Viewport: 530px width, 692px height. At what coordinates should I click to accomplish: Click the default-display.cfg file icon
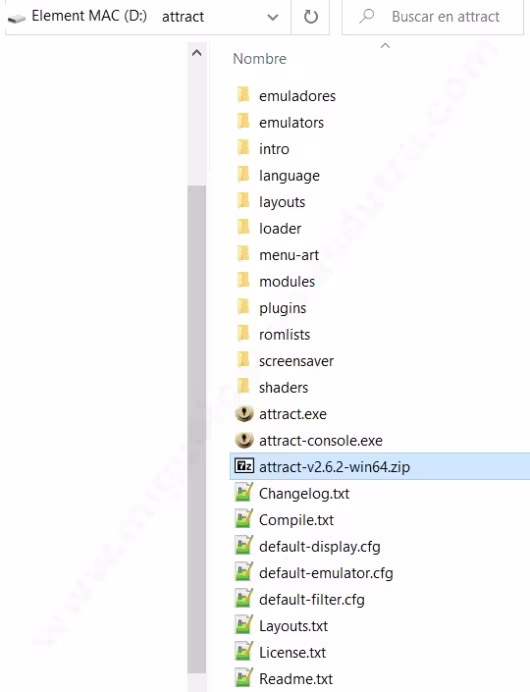244,545
